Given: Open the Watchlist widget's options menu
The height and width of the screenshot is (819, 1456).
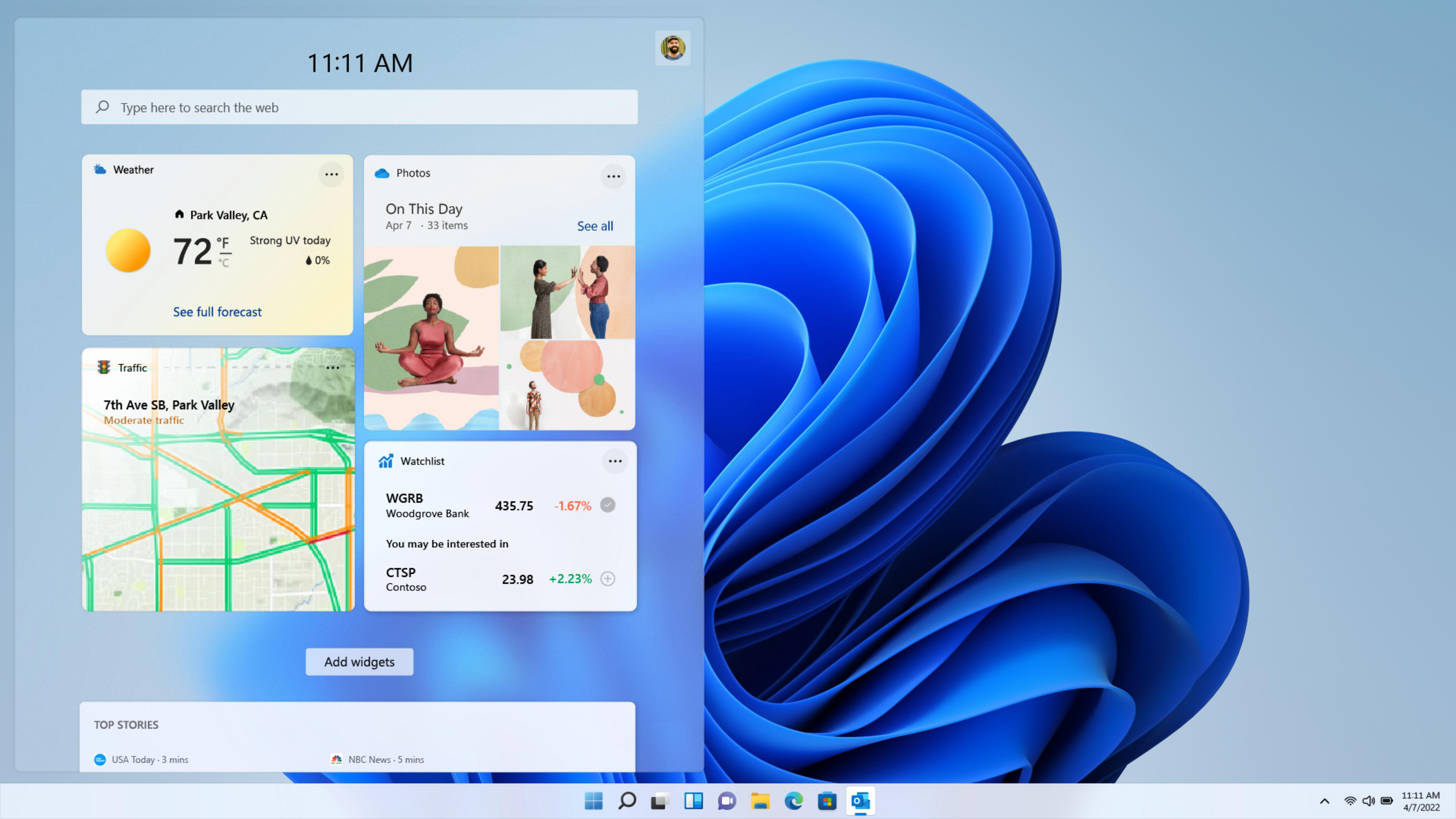Looking at the screenshot, I should [615, 461].
